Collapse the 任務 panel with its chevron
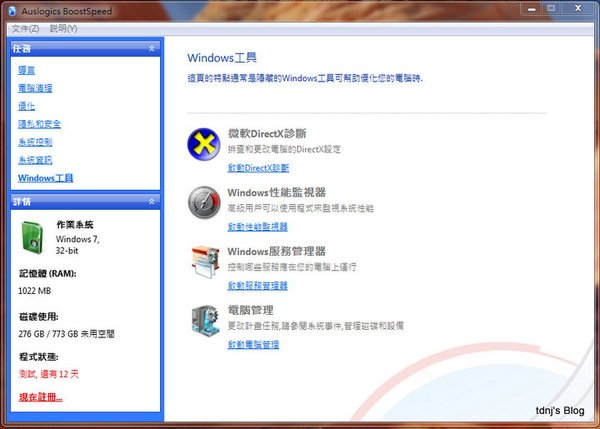This screenshot has height=429, width=600. click(152, 49)
